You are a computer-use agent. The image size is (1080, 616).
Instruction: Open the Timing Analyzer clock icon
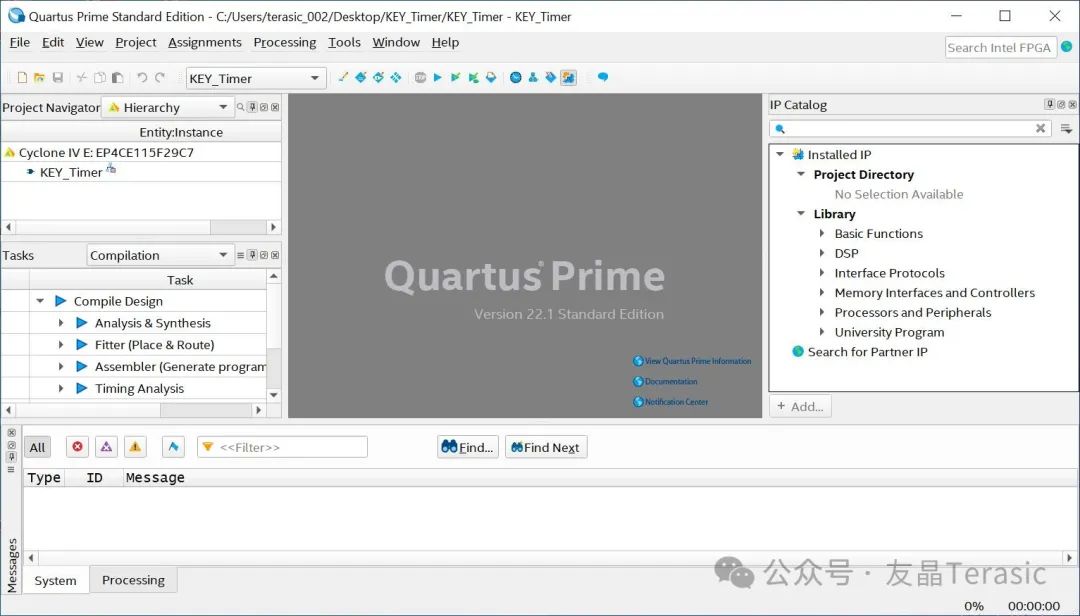point(515,77)
